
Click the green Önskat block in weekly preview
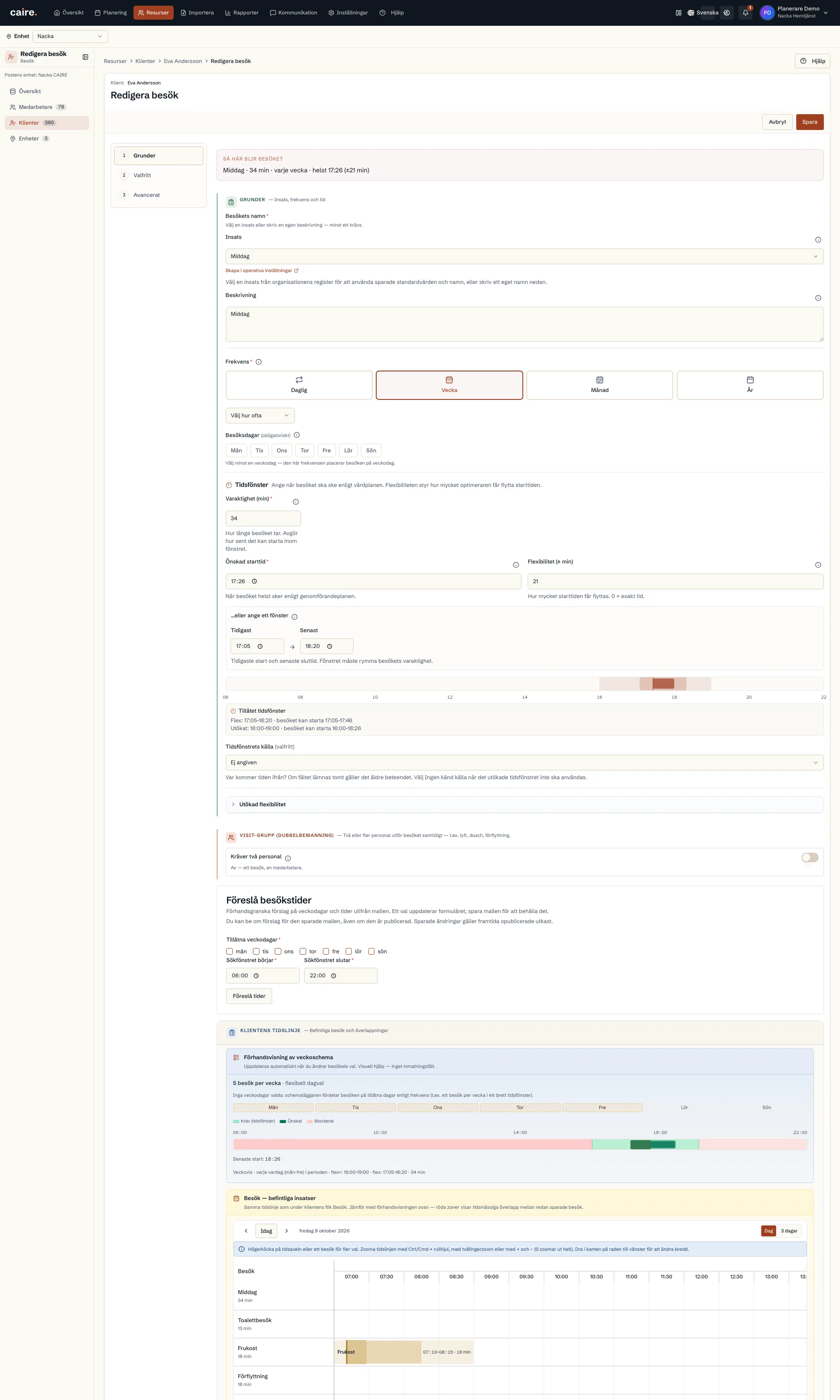coord(653,1145)
